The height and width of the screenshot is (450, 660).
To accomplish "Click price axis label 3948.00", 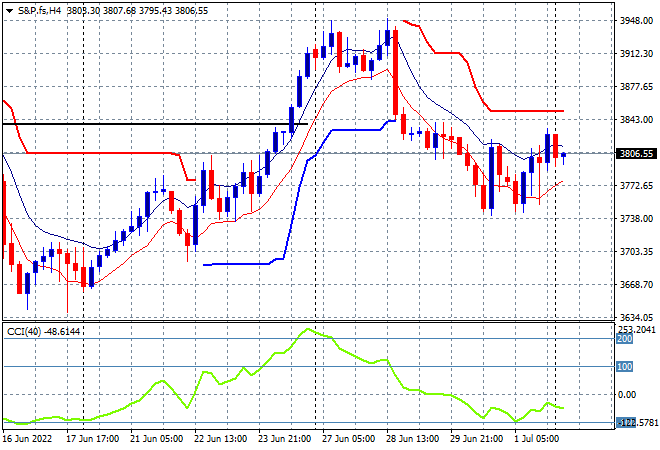I will coord(636,21).
